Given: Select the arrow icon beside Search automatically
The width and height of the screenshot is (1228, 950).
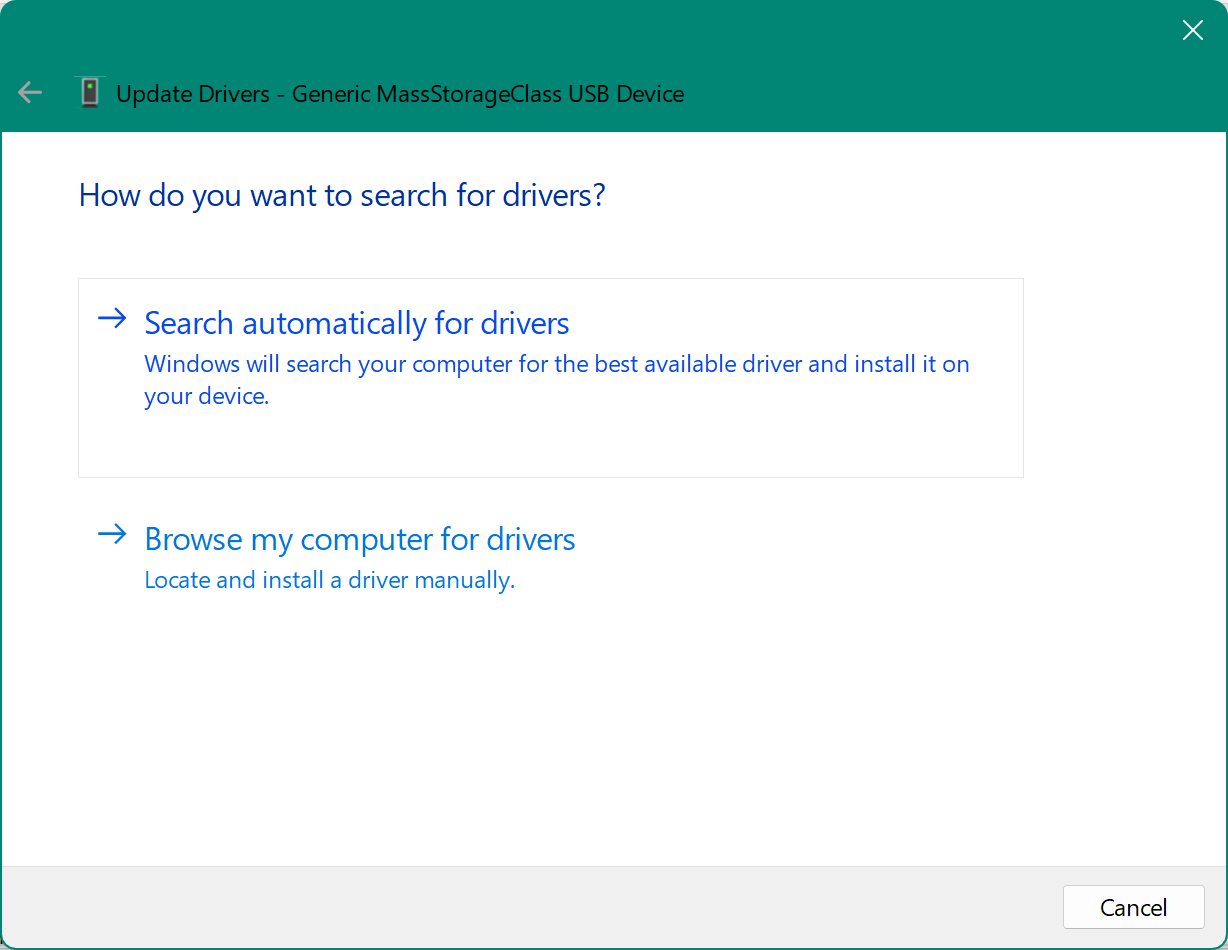Looking at the screenshot, I should (x=112, y=319).
